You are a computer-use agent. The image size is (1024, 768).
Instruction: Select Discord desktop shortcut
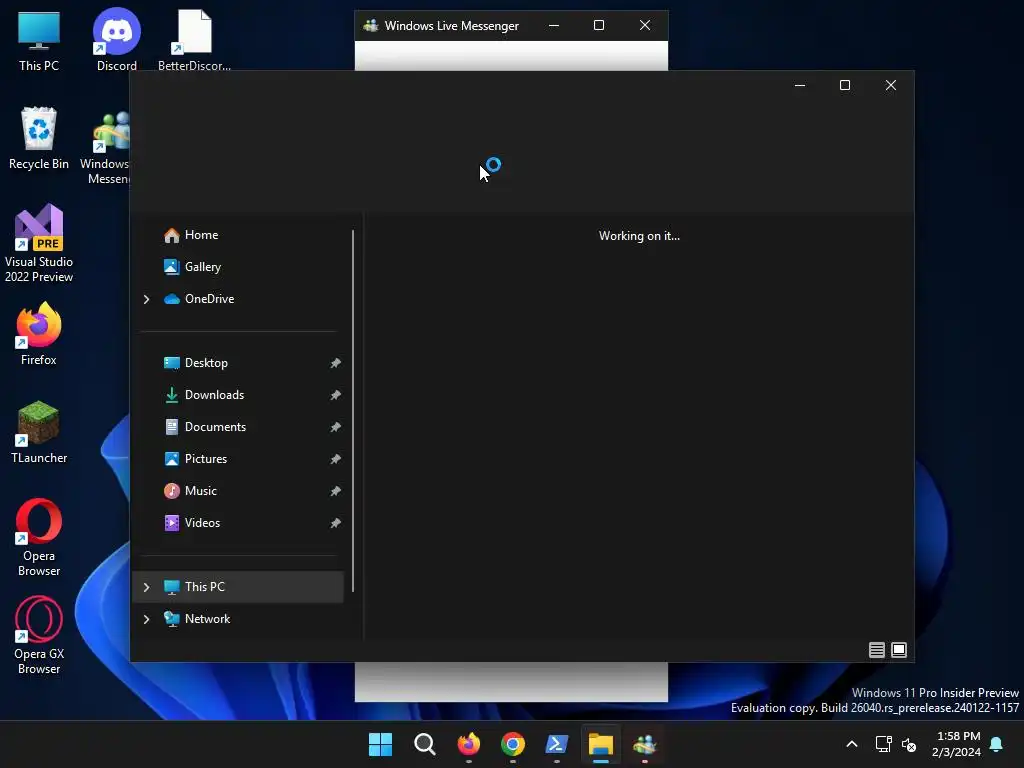(117, 40)
